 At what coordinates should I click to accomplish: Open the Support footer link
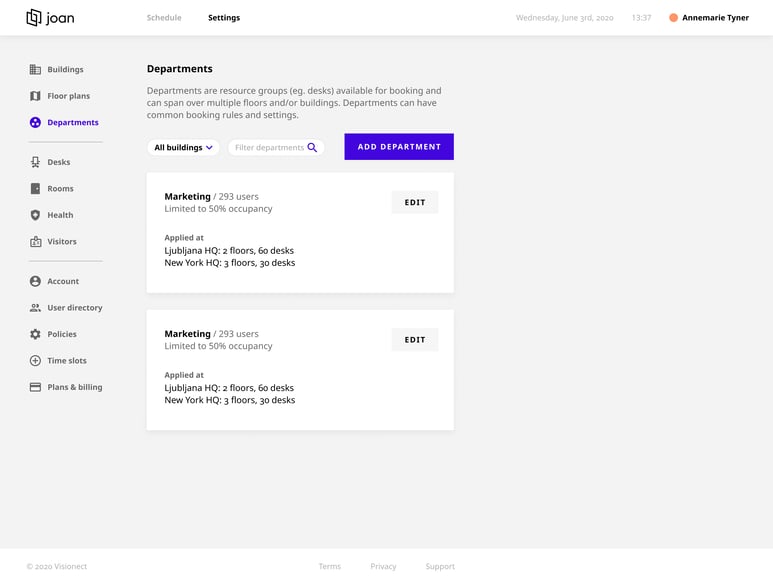(440, 567)
